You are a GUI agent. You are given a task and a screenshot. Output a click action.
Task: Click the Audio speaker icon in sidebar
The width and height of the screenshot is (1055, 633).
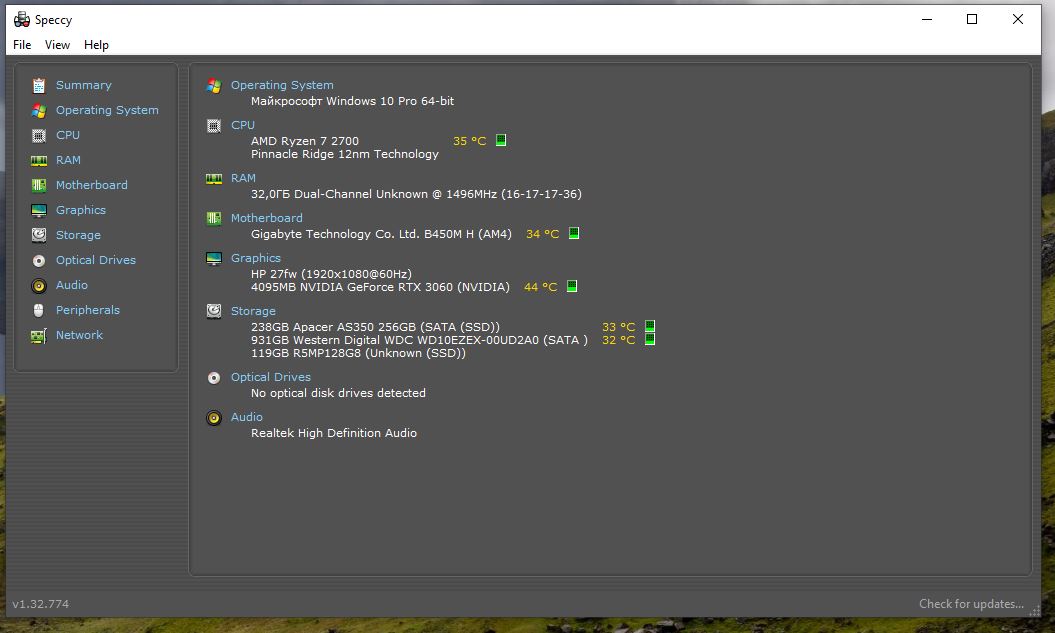click(39, 286)
